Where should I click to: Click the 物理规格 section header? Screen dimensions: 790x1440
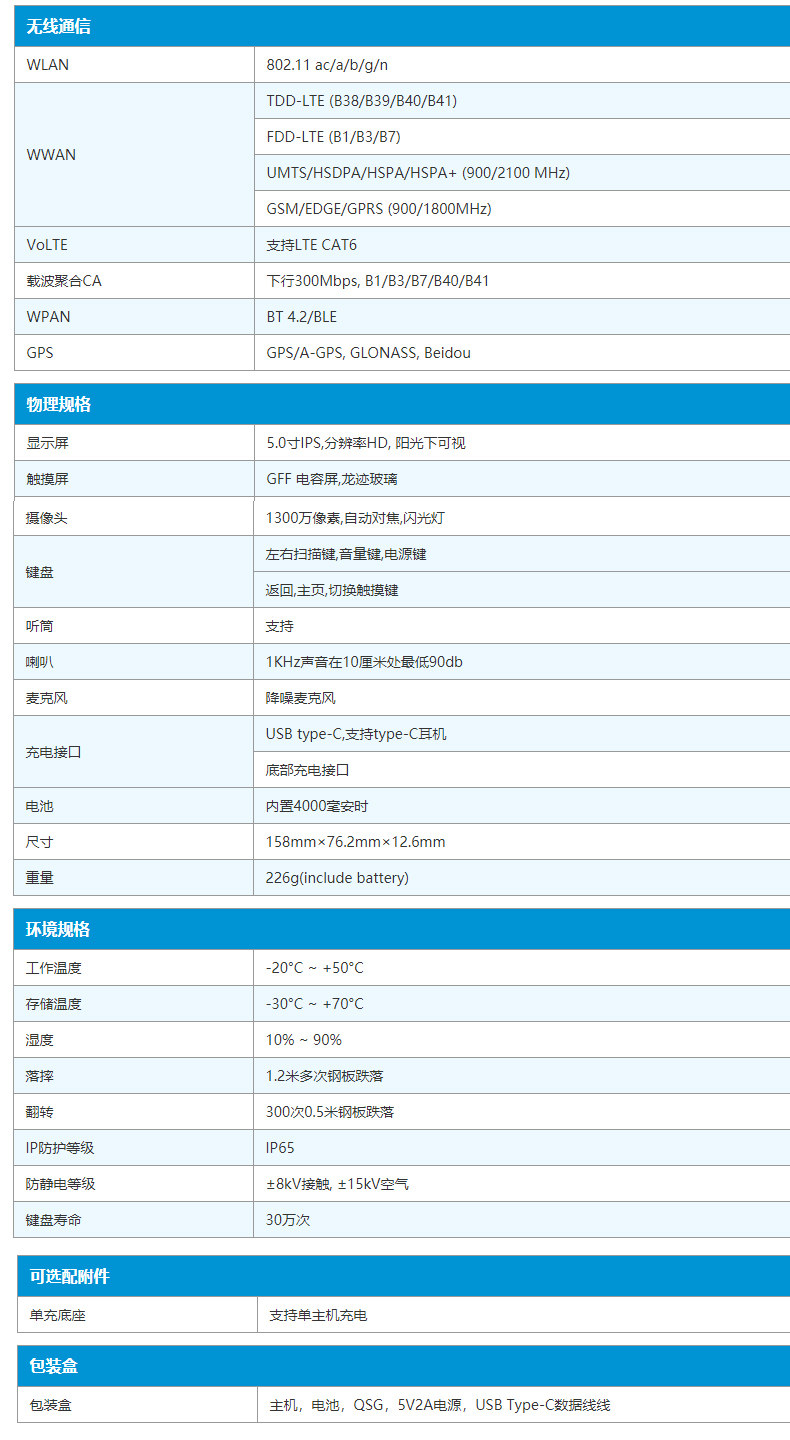click(402, 404)
